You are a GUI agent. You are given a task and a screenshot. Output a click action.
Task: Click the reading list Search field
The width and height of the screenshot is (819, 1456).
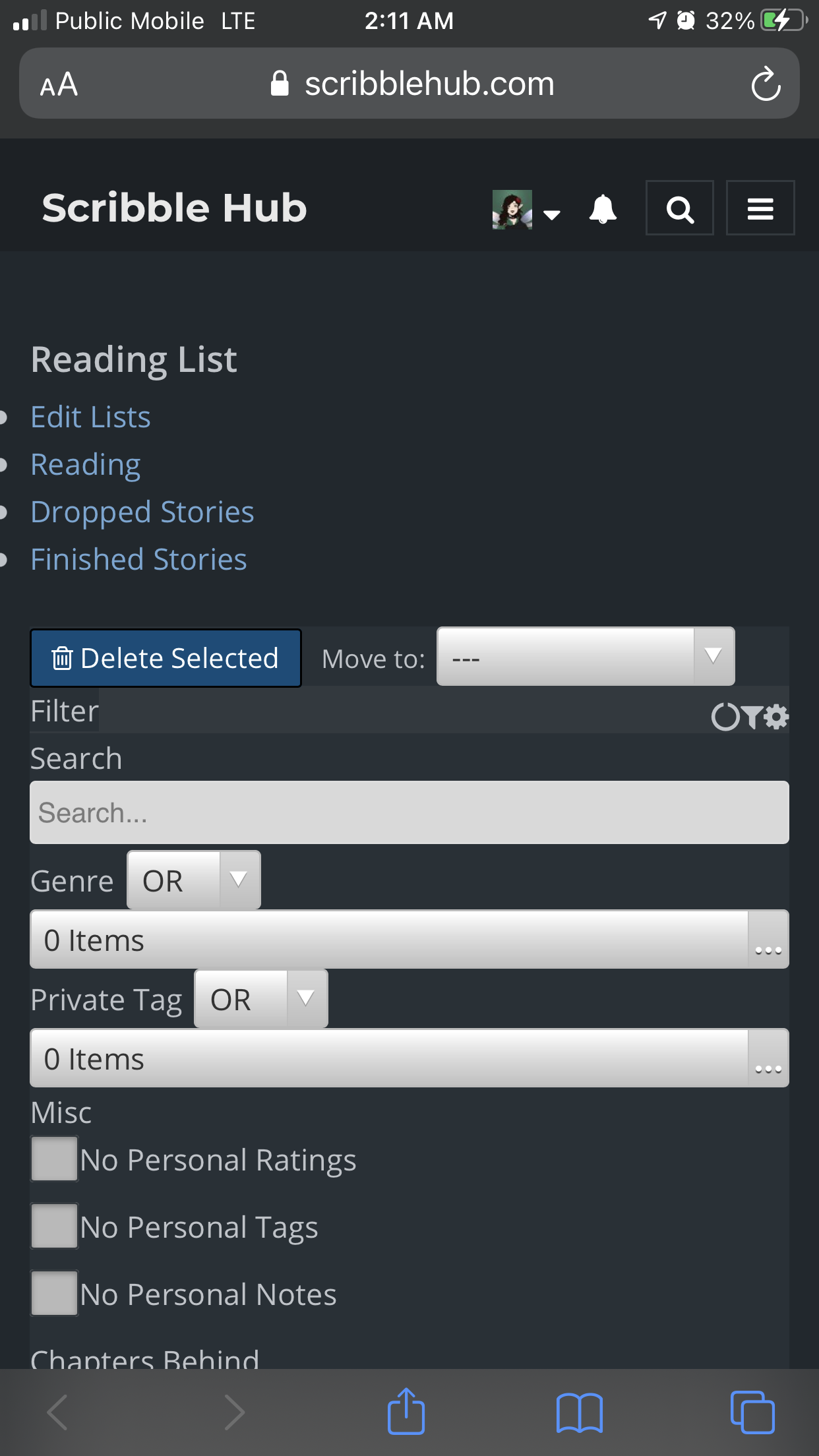(x=409, y=812)
